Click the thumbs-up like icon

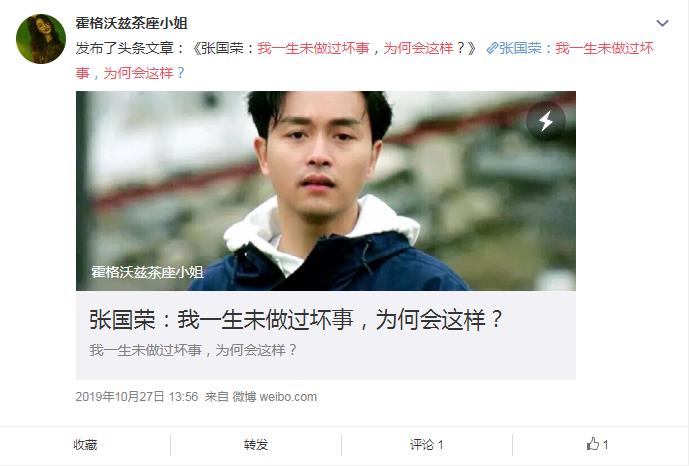tap(593, 444)
